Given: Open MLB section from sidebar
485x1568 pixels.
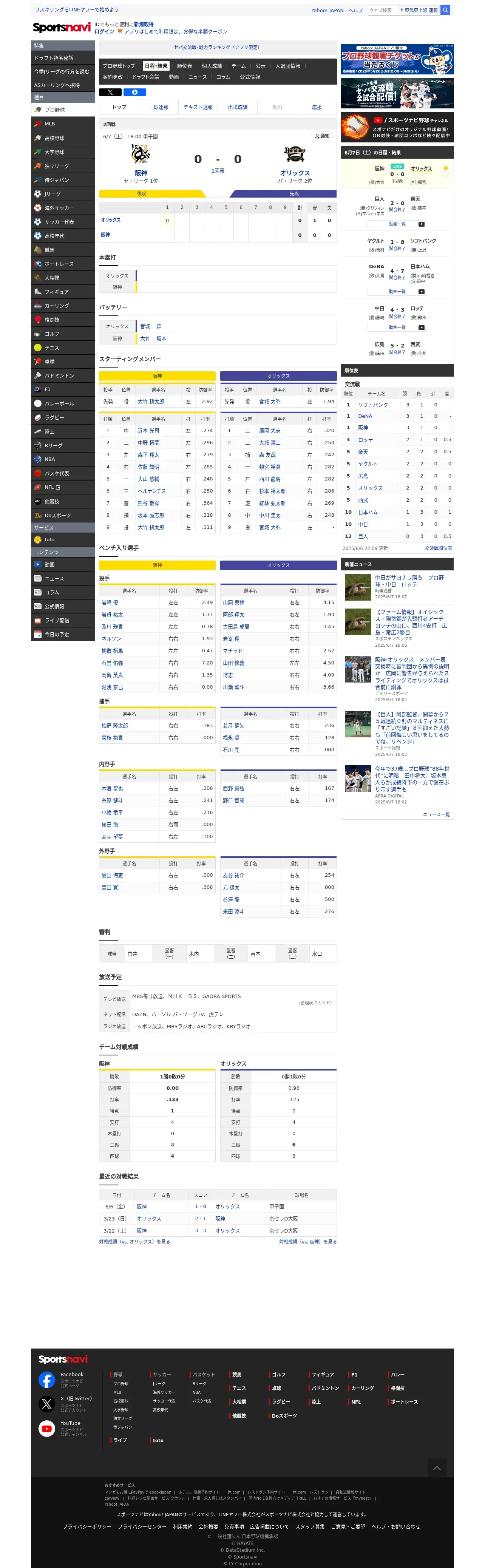Looking at the screenshot, I should pos(63,124).
